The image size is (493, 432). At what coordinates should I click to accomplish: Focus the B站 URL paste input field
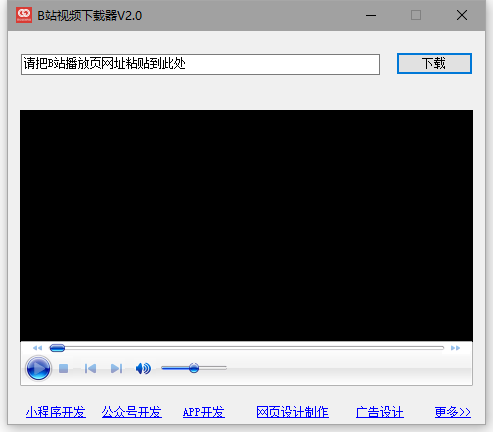200,64
